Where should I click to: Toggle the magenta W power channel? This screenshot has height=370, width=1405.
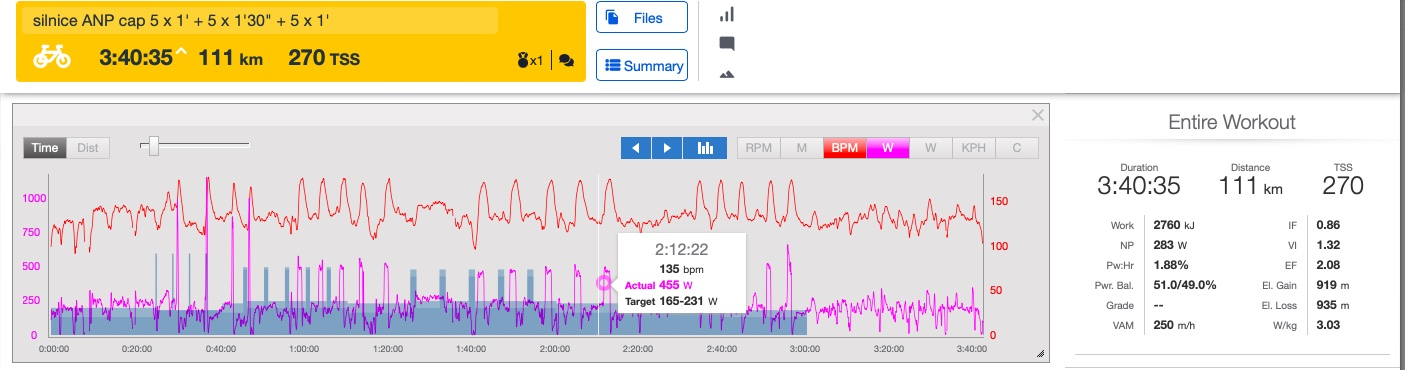[888, 148]
